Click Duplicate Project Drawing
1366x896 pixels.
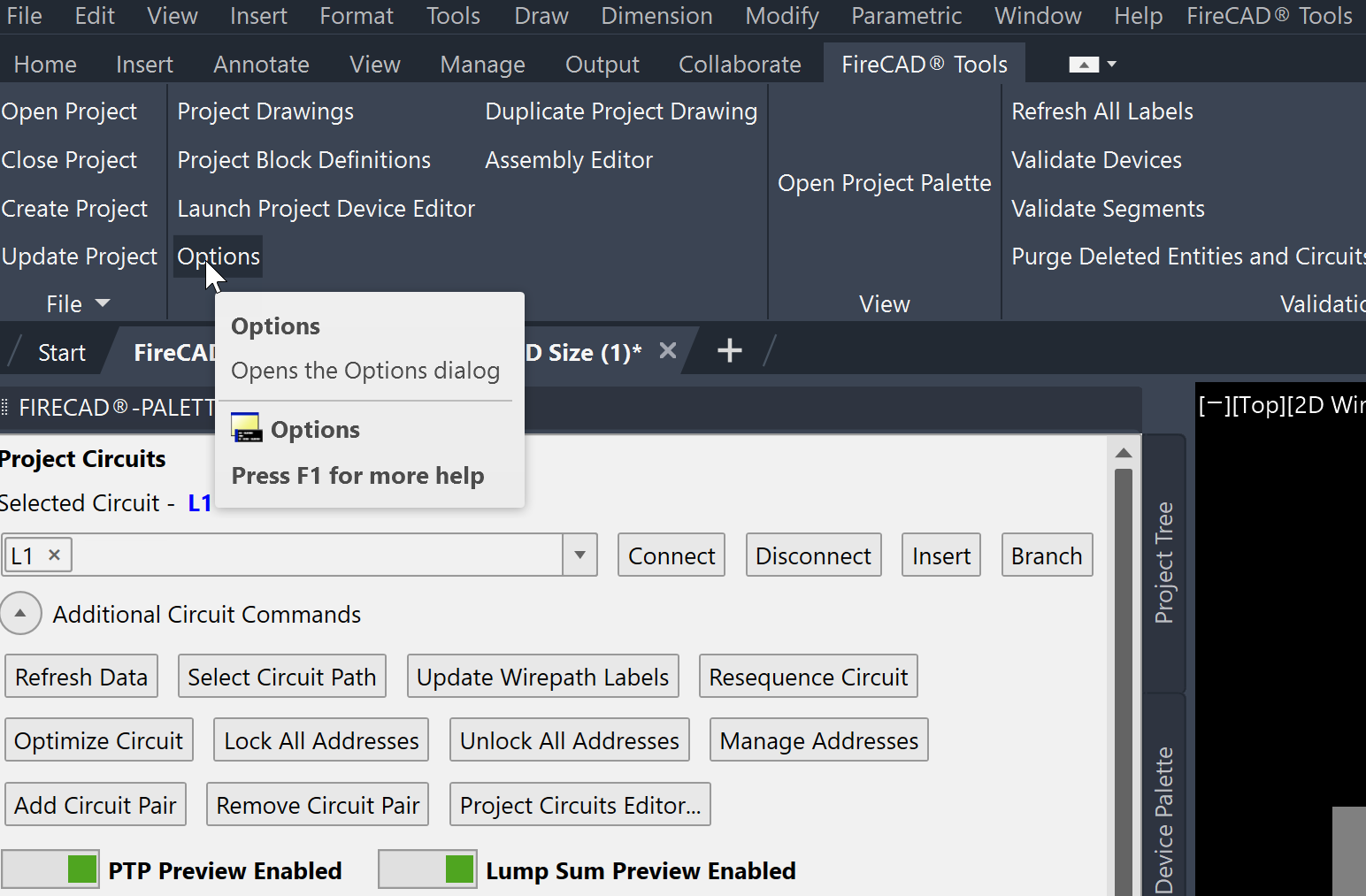click(621, 111)
